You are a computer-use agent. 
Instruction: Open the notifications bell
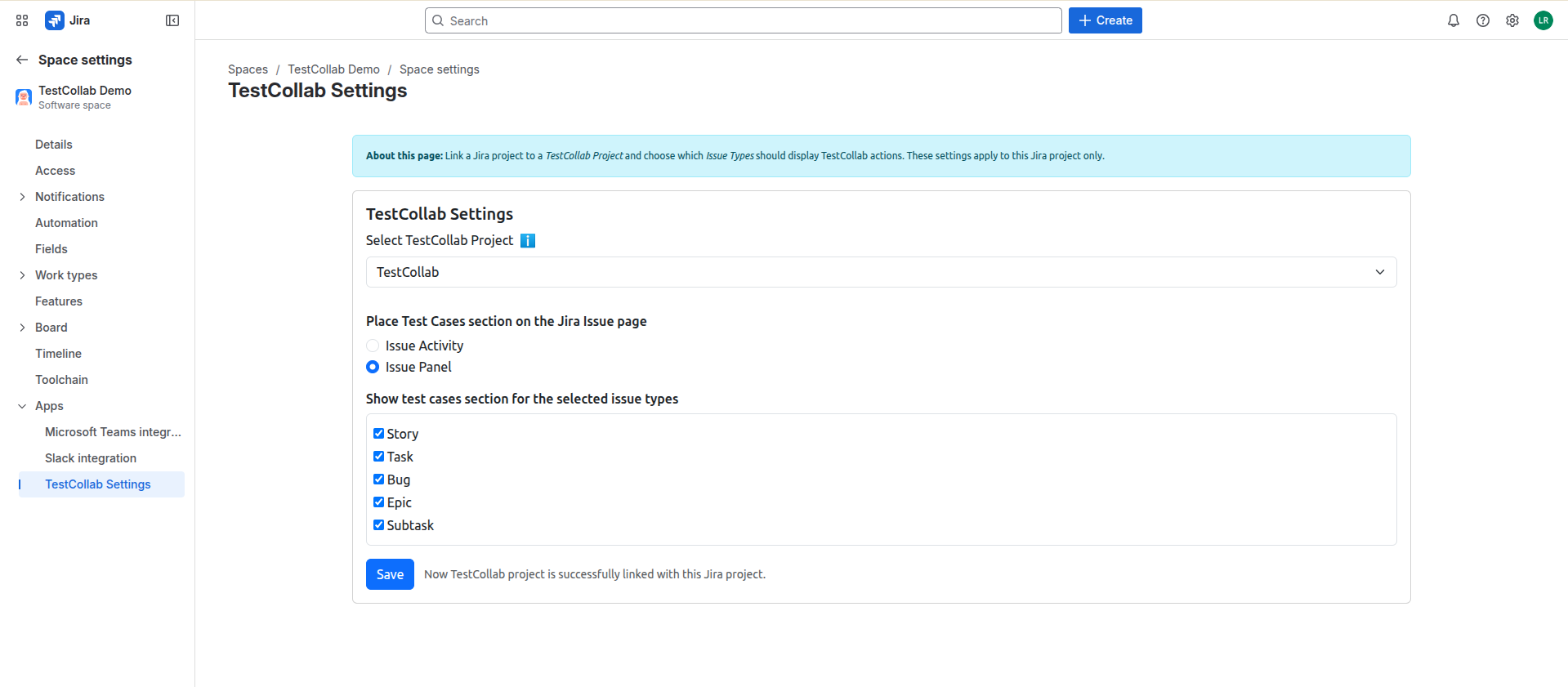click(x=1454, y=20)
